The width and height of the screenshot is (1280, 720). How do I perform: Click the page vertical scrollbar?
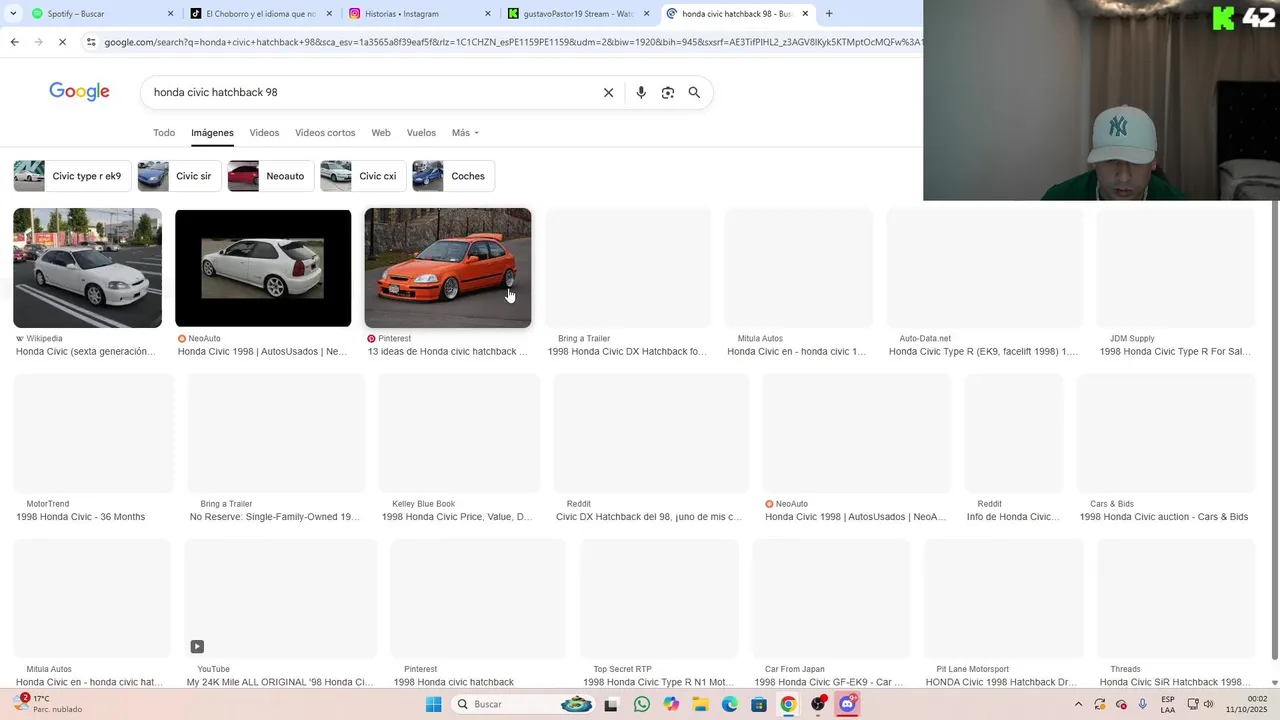click(1274, 430)
